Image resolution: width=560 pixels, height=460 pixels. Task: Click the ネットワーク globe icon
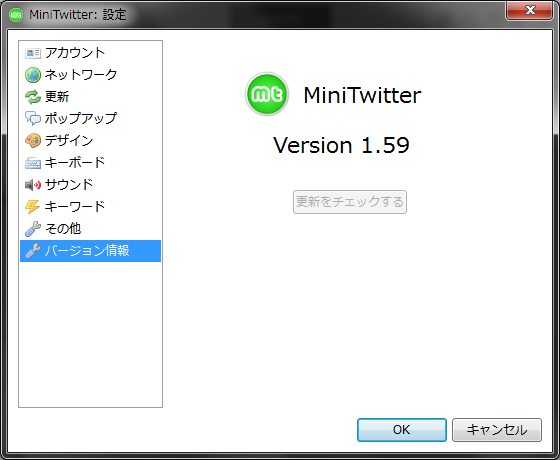32,75
